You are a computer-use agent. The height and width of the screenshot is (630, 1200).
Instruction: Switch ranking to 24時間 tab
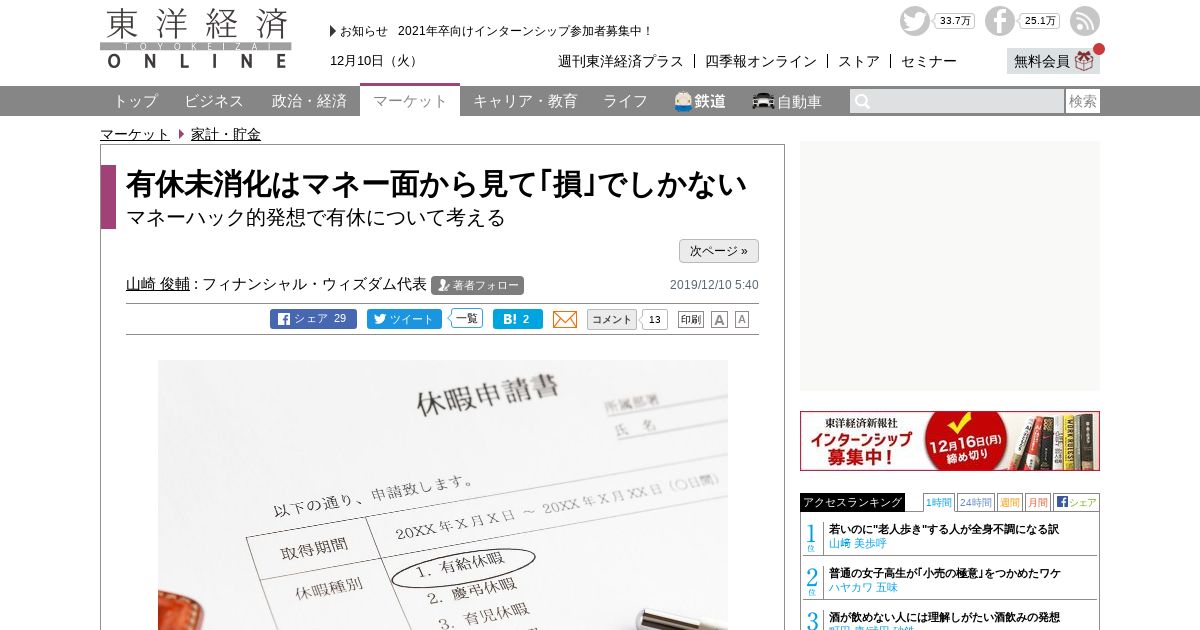[975, 502]
